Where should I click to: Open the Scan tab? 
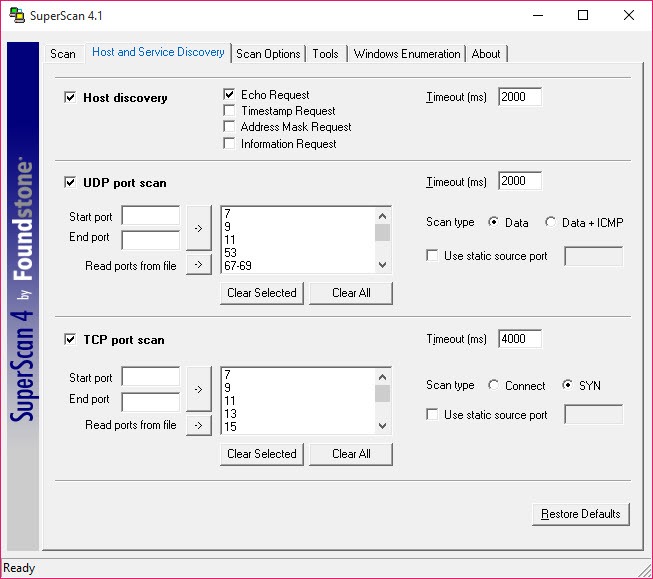[x=63, y=54]
